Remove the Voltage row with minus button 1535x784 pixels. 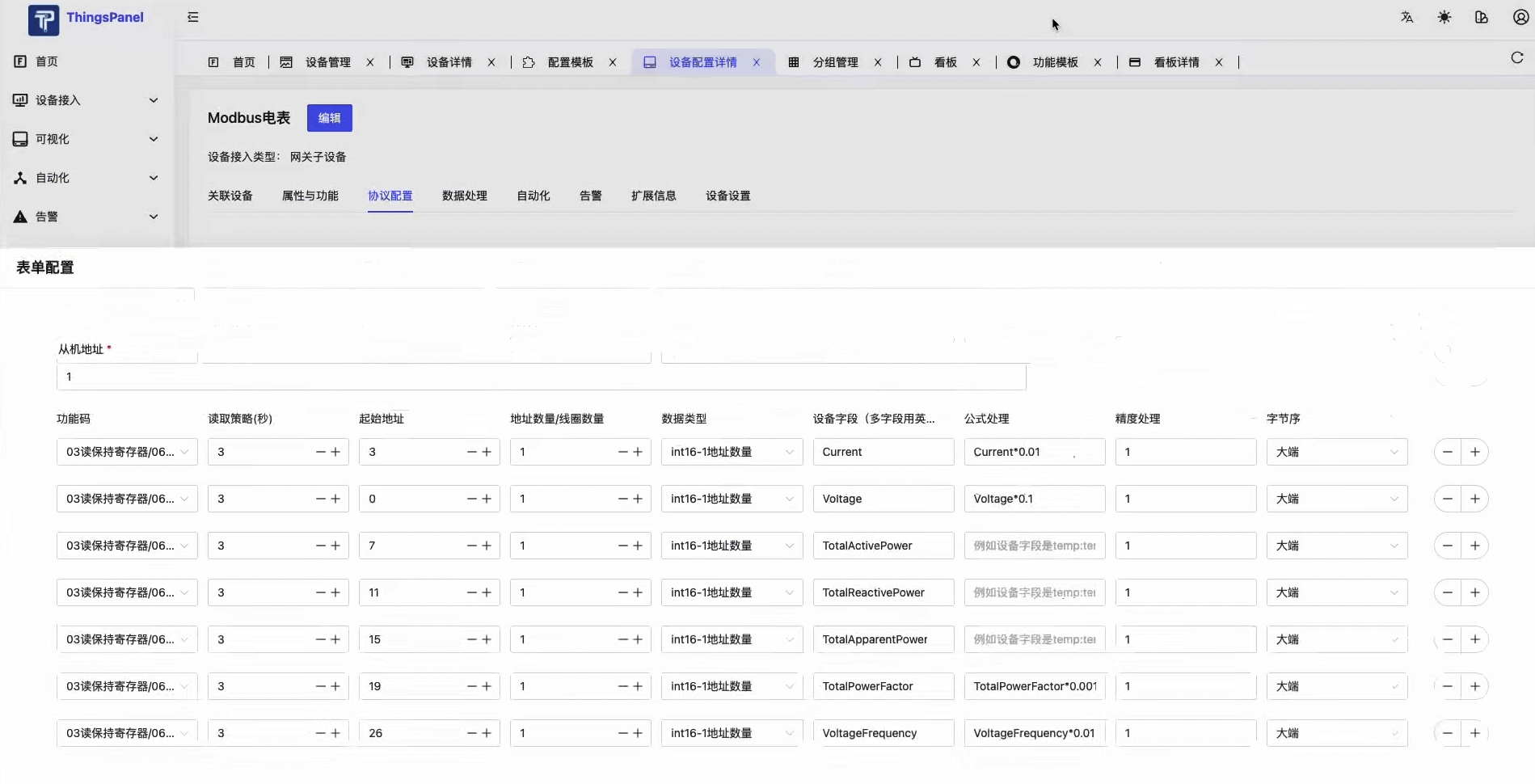point(1447,499)
